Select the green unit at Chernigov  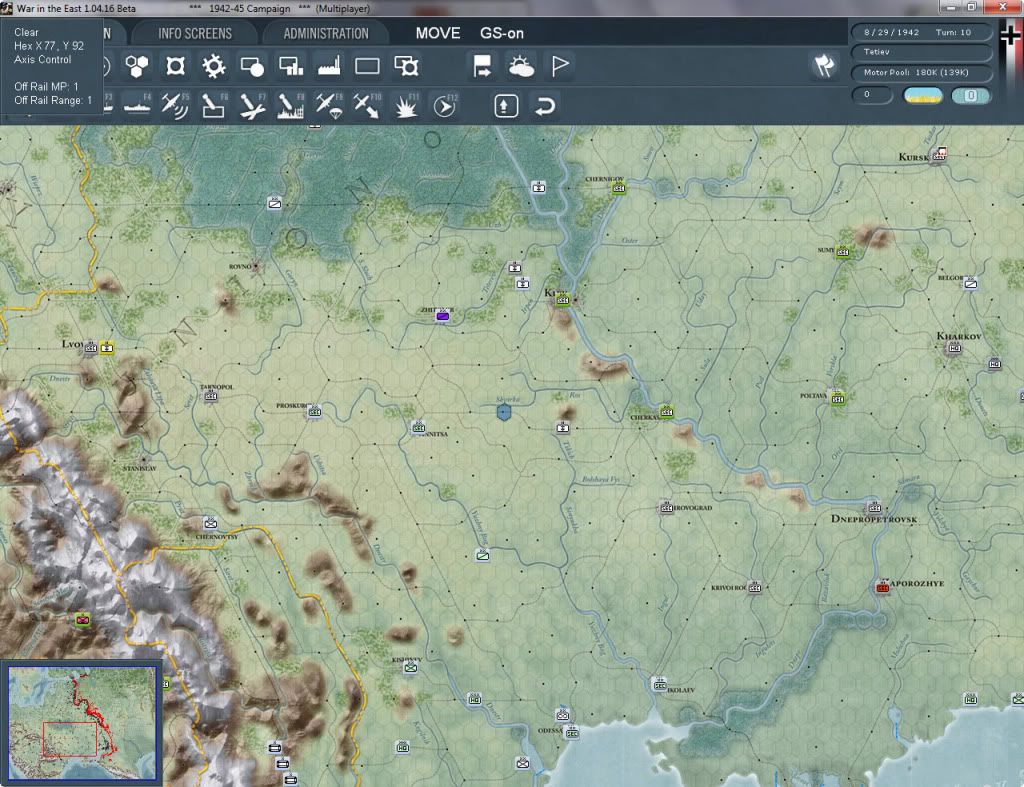coord(618,188)
